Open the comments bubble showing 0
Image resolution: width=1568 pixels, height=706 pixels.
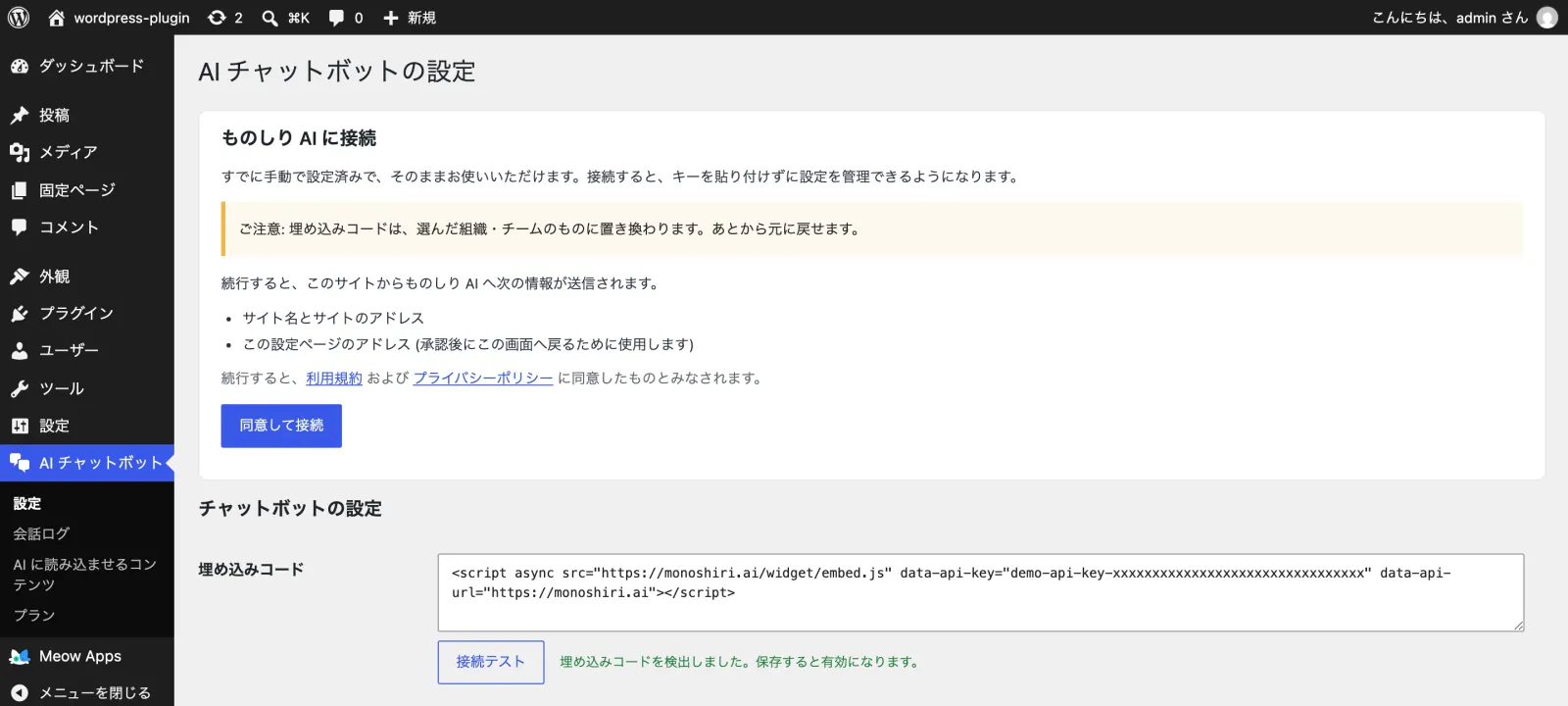coord(336,18)
